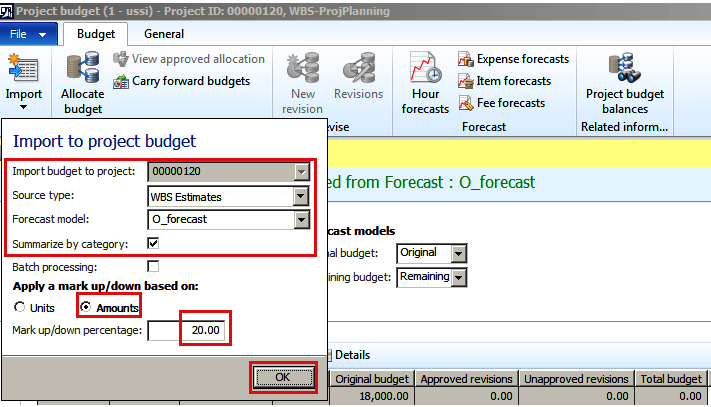Open the Remaining budget model dropdown
This screenshot has height=407, width=711.
[x=459, y=277]
